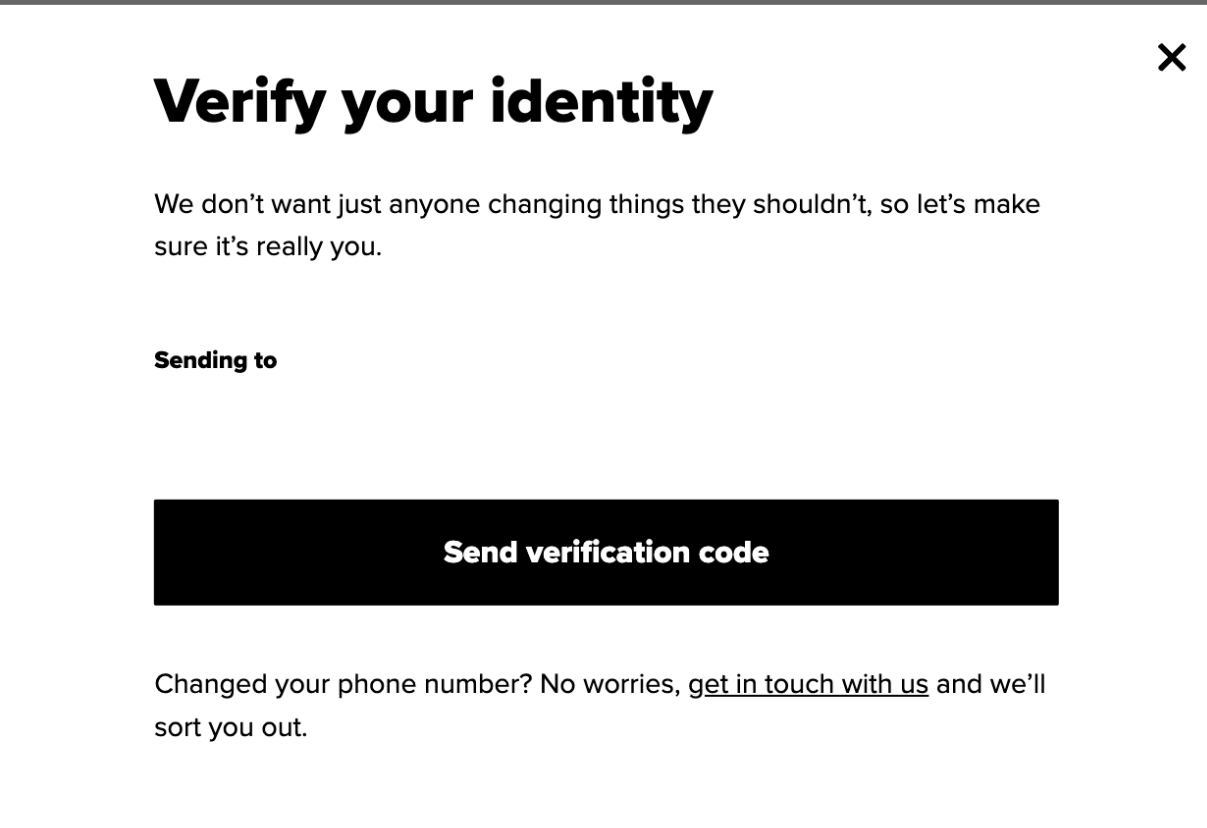The height and width of the screenshot is (828, 1207).
Task: Close the Verify your identity dialog
Action: point(1171,58)
